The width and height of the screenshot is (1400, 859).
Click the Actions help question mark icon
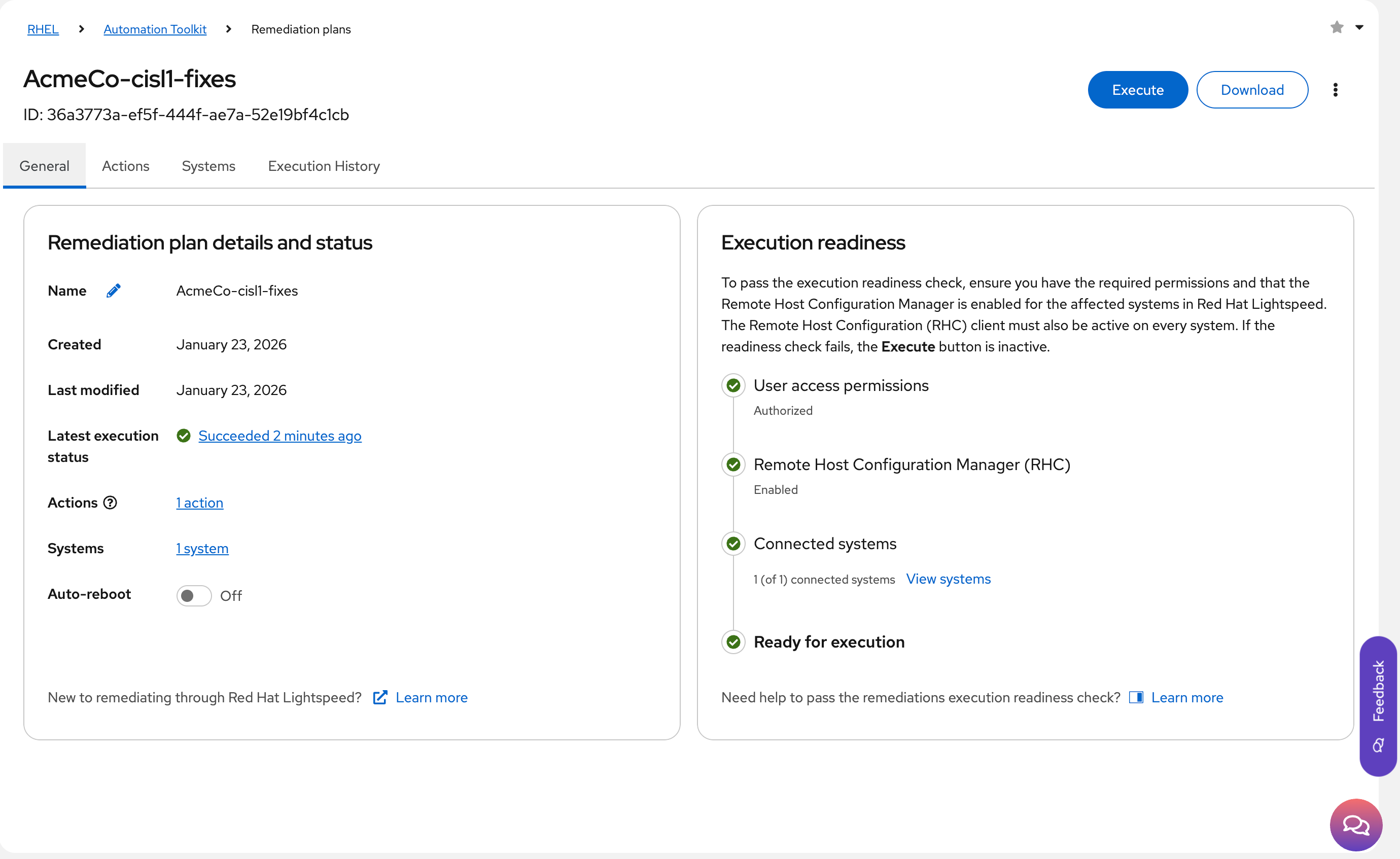[110, 503]
